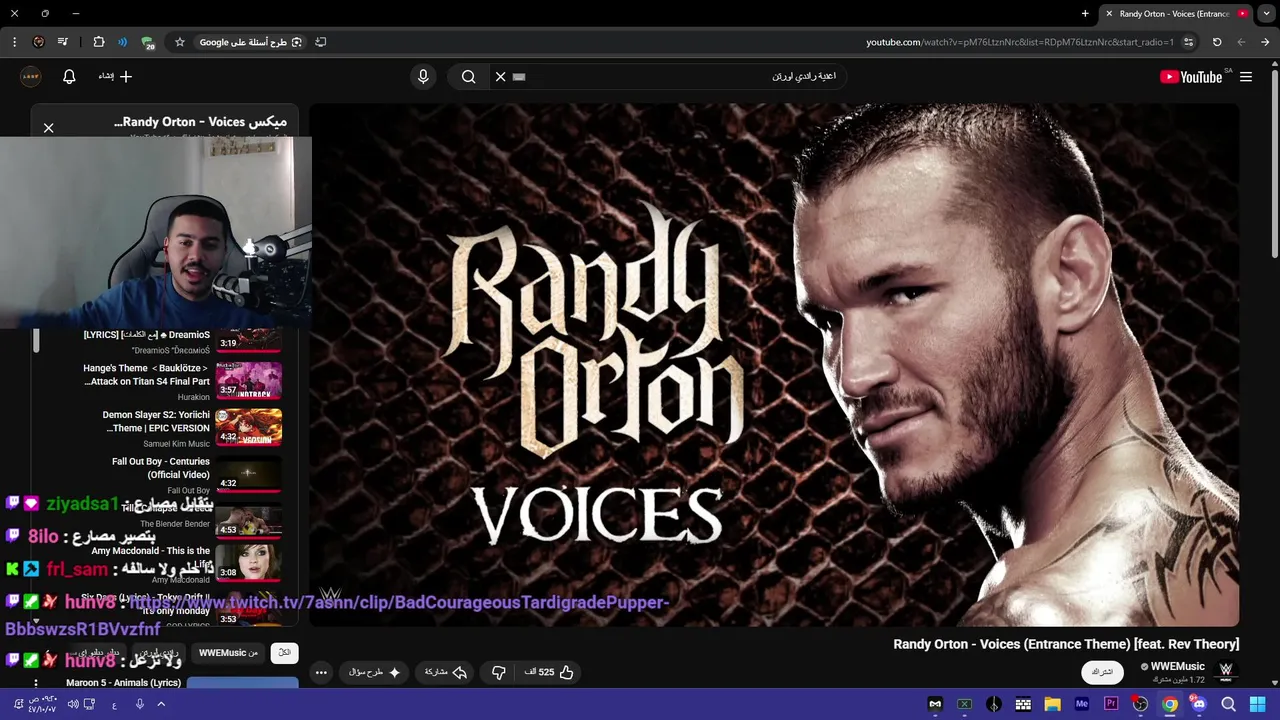Clear the YouTube search text
1280x720 pixels.
pyautogui.click(x=501, y=77)
